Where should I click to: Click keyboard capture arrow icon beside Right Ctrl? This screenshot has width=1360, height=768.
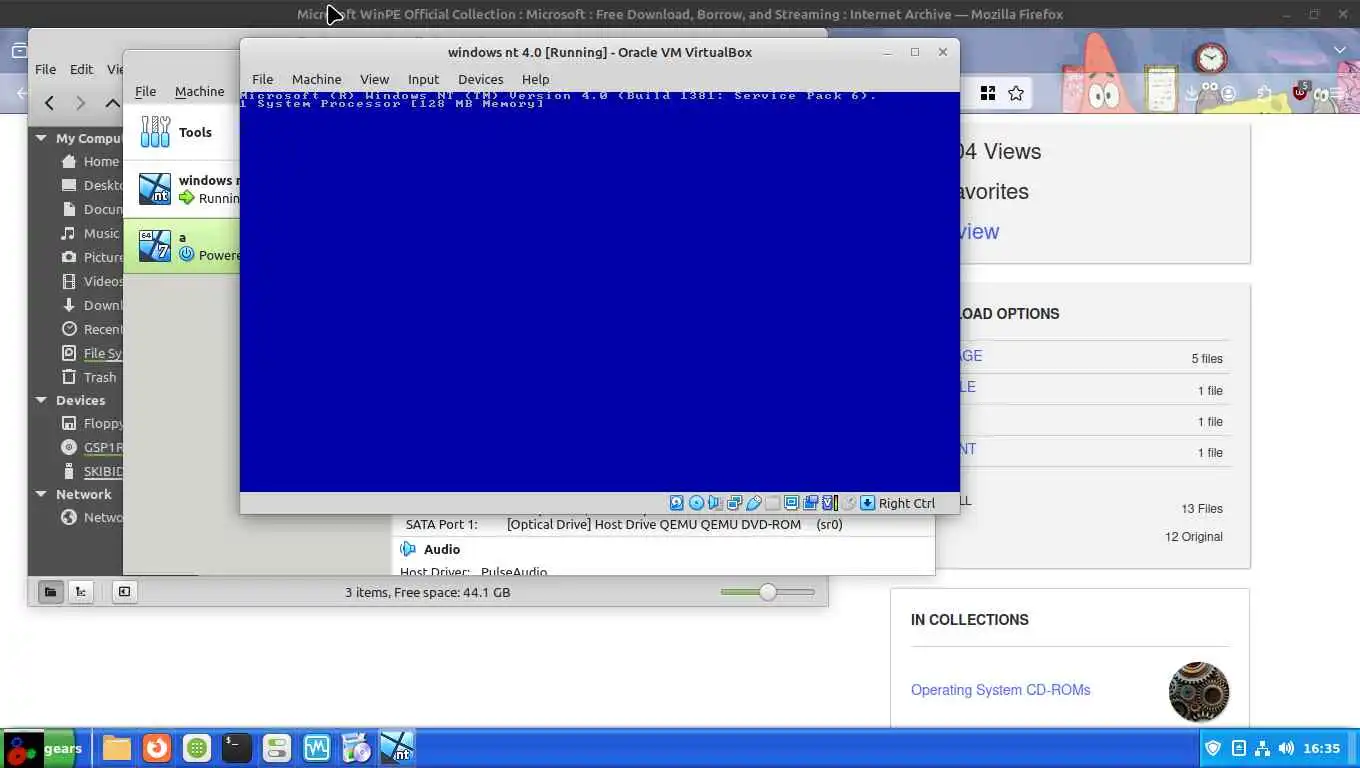(x=867, y=503)
